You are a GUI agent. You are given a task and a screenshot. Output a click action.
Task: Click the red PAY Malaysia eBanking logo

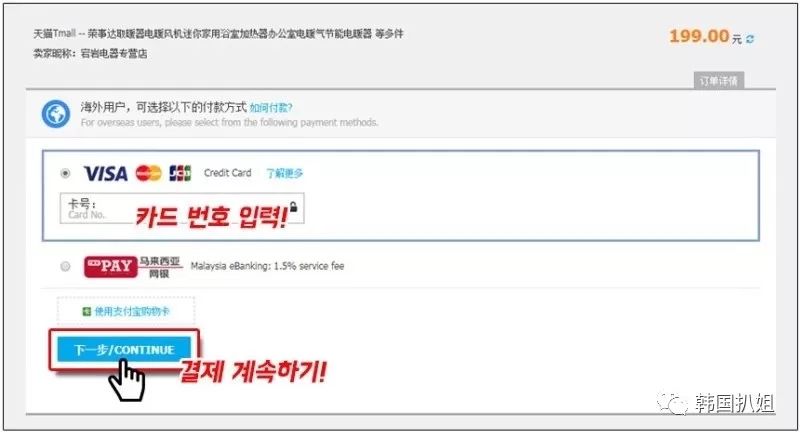point(111,266)
